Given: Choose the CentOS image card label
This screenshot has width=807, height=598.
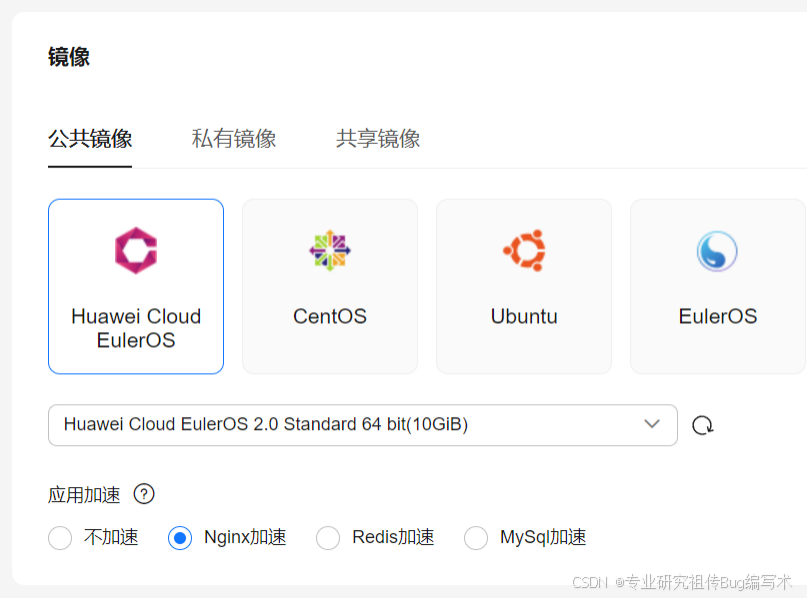Looking at the screenshot, I should click(x=330, y=317).
